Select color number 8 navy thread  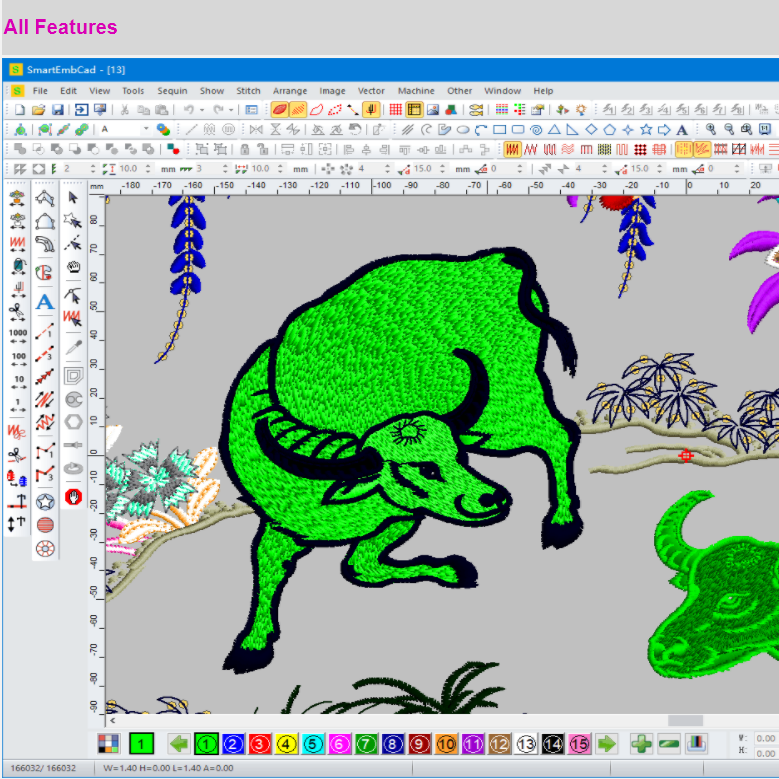pos(393,743)
